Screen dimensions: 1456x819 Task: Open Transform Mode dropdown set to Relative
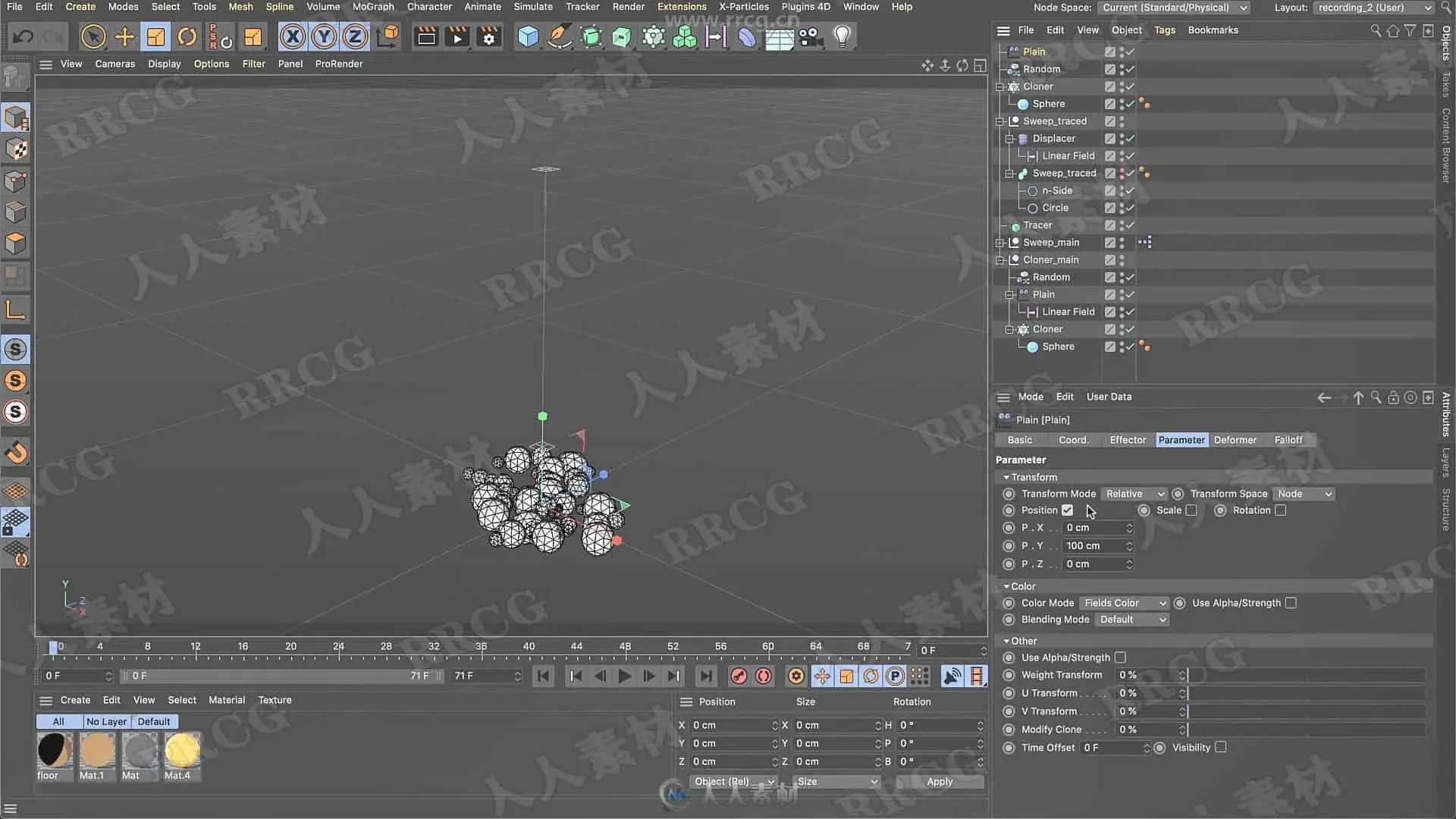coord(1134,494)
